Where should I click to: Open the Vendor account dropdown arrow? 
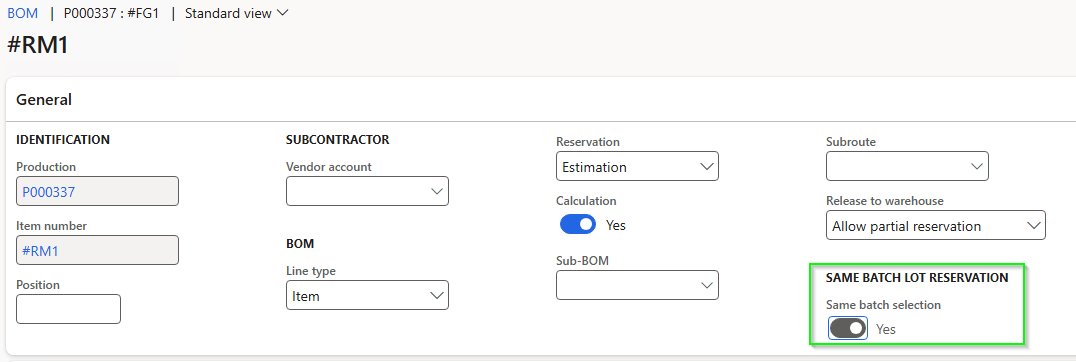point(437,191)
